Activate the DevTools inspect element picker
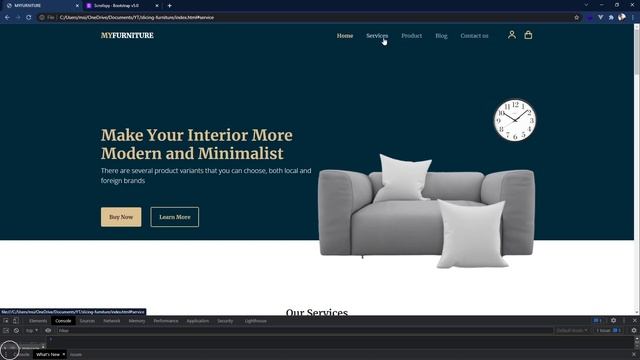Image resolution: width=640 pixels, height=360 pixels. tap(6, 321)
